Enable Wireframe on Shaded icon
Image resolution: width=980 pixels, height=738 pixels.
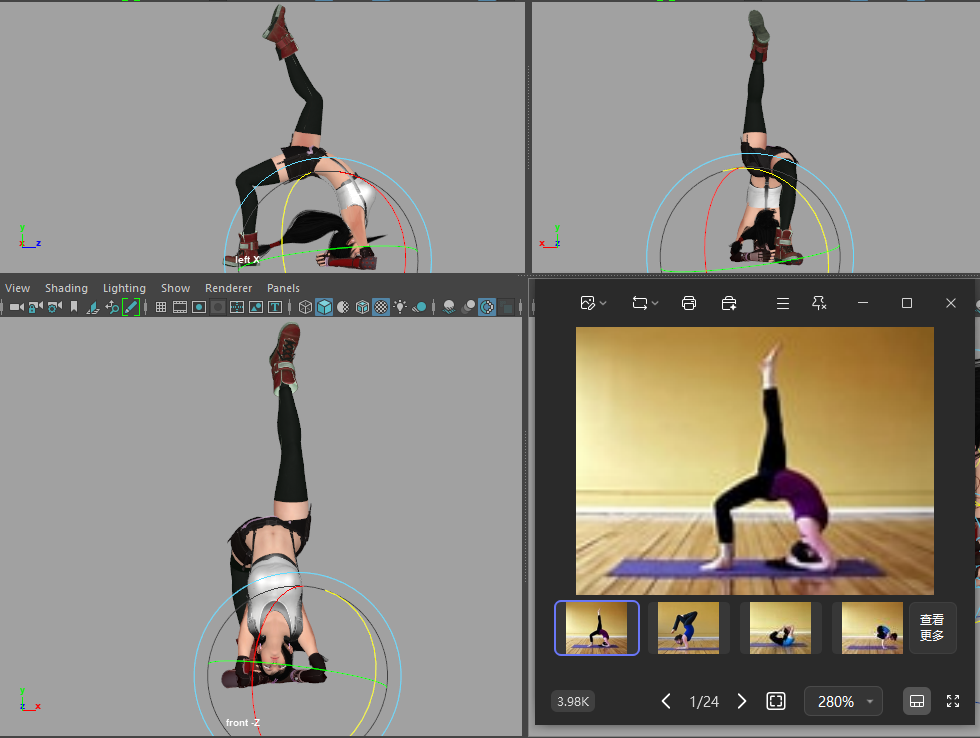click(x=362, y=307)
